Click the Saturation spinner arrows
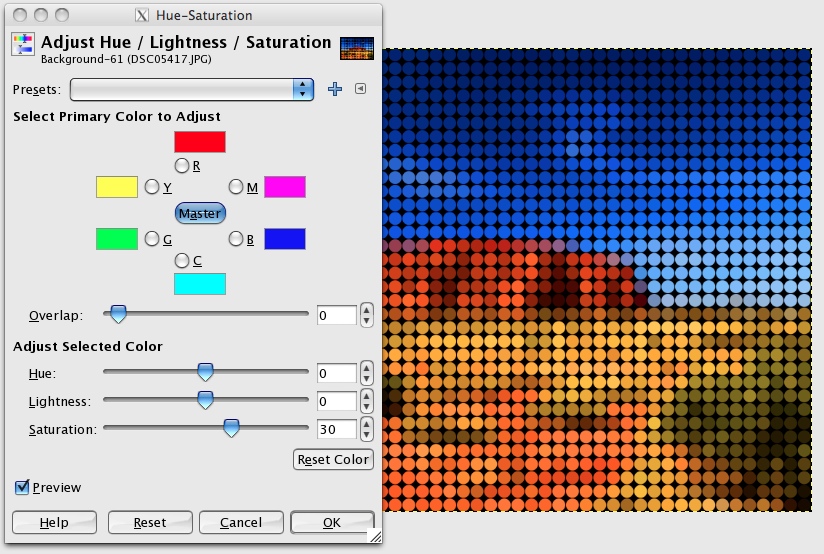The width and height of the screenshot is (824, 554). coord(366,429)
